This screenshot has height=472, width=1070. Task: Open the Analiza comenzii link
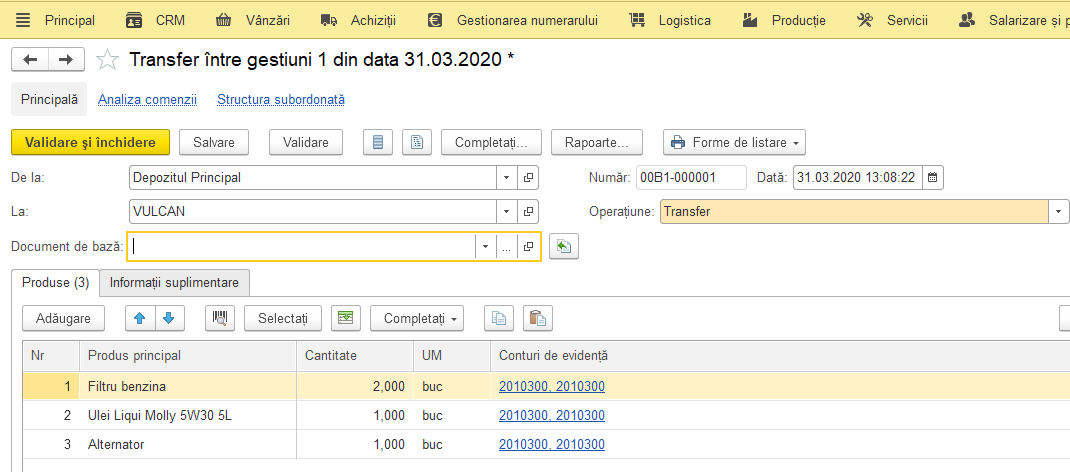(x=147, y=100)
